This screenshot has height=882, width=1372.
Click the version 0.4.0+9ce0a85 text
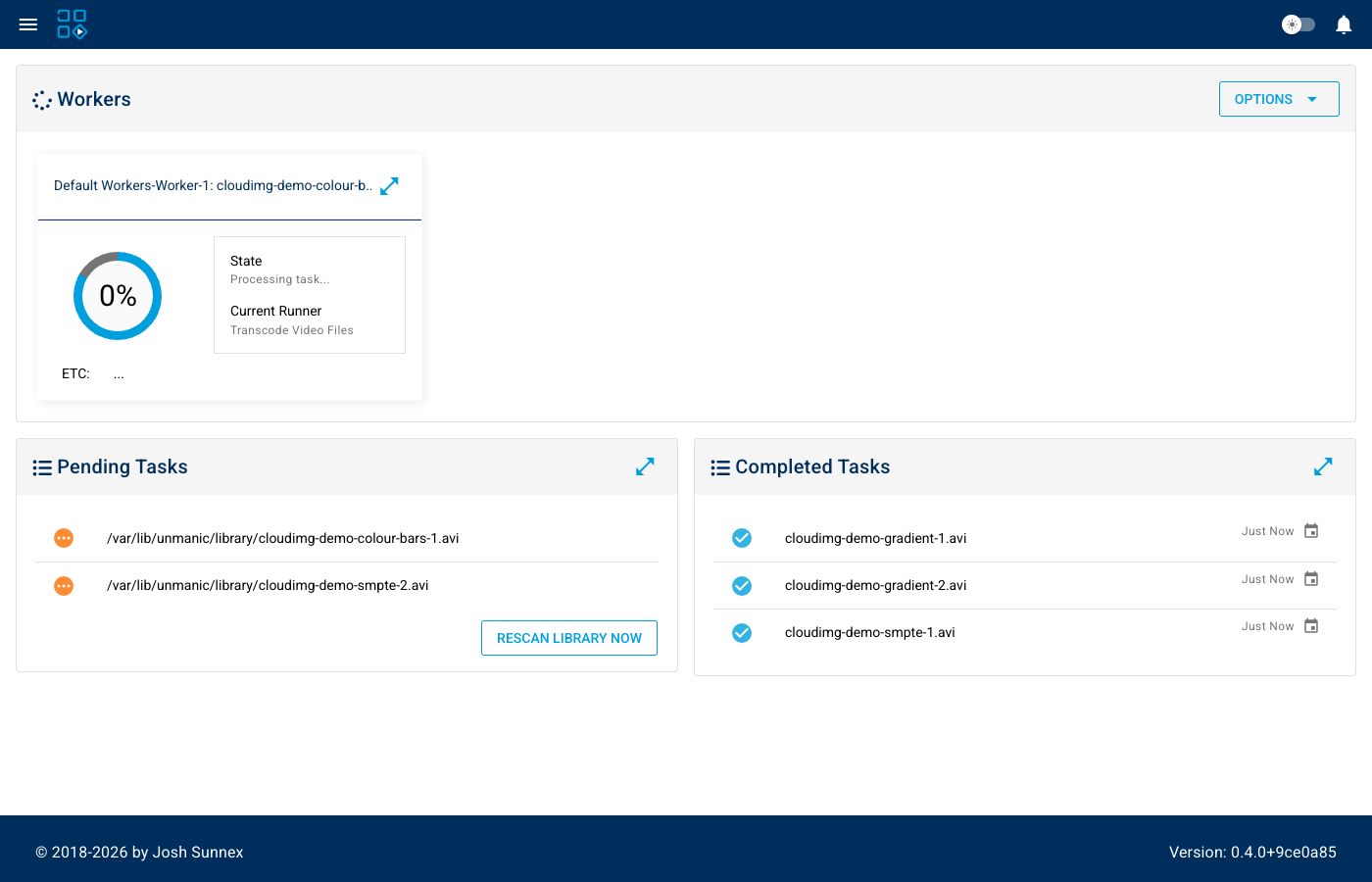(1252, 853)
